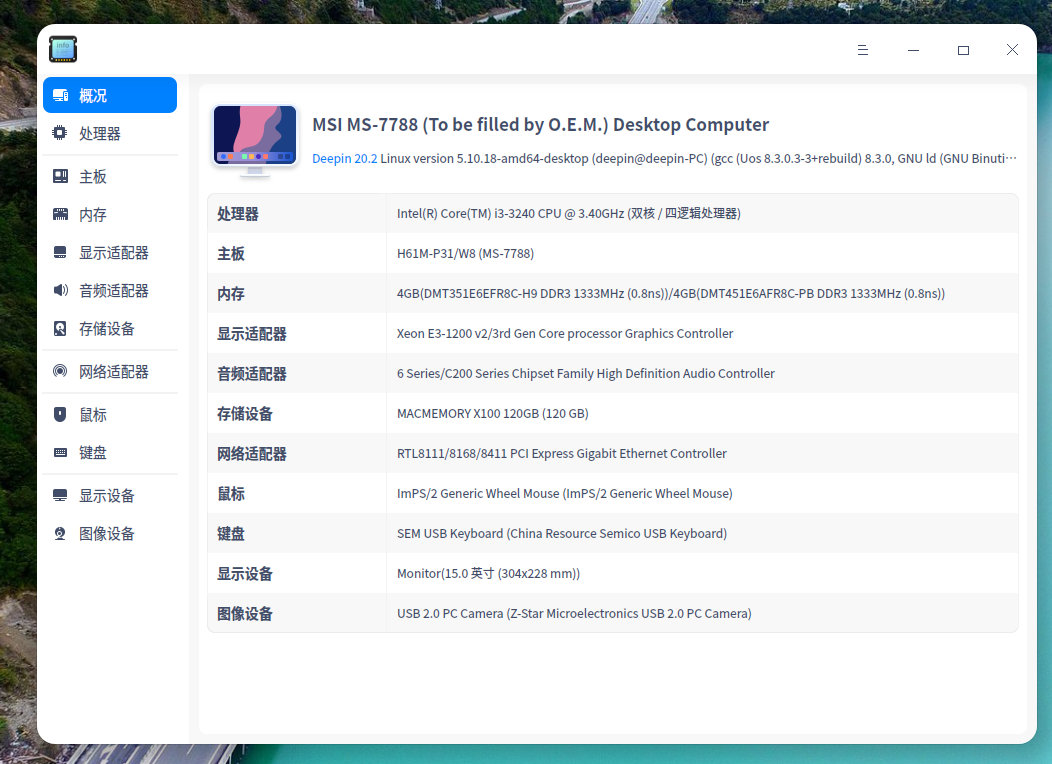
Task: Click the 处理器 row header in table
Action: click(x=238, y=214)
